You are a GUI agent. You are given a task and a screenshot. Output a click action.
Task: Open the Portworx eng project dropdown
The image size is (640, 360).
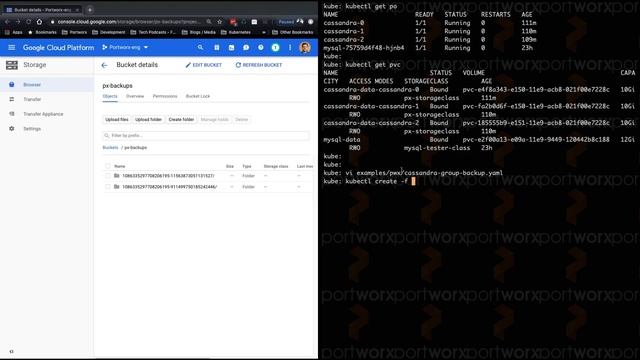click(x=125, y=47)
